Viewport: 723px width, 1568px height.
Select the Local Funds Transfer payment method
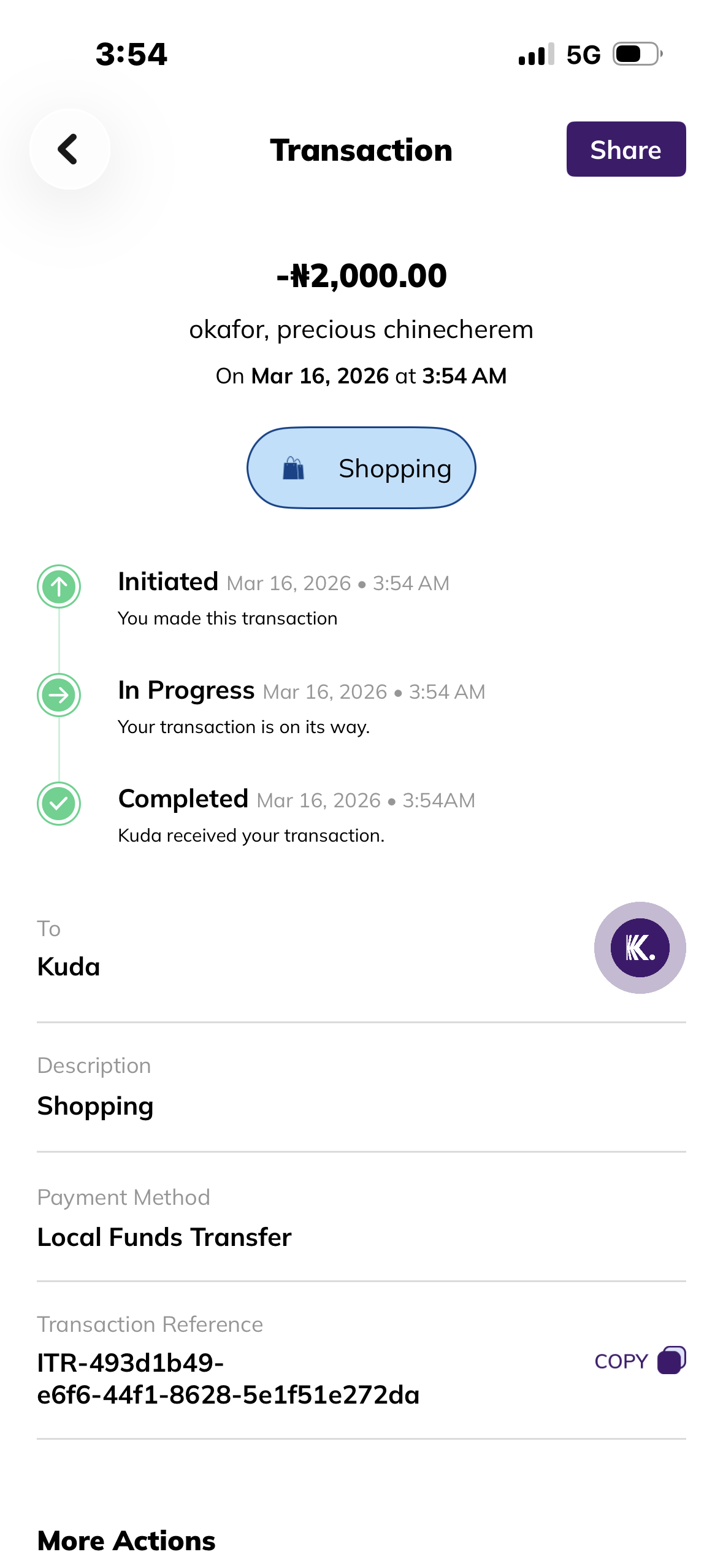click(x=164, y=1237)
